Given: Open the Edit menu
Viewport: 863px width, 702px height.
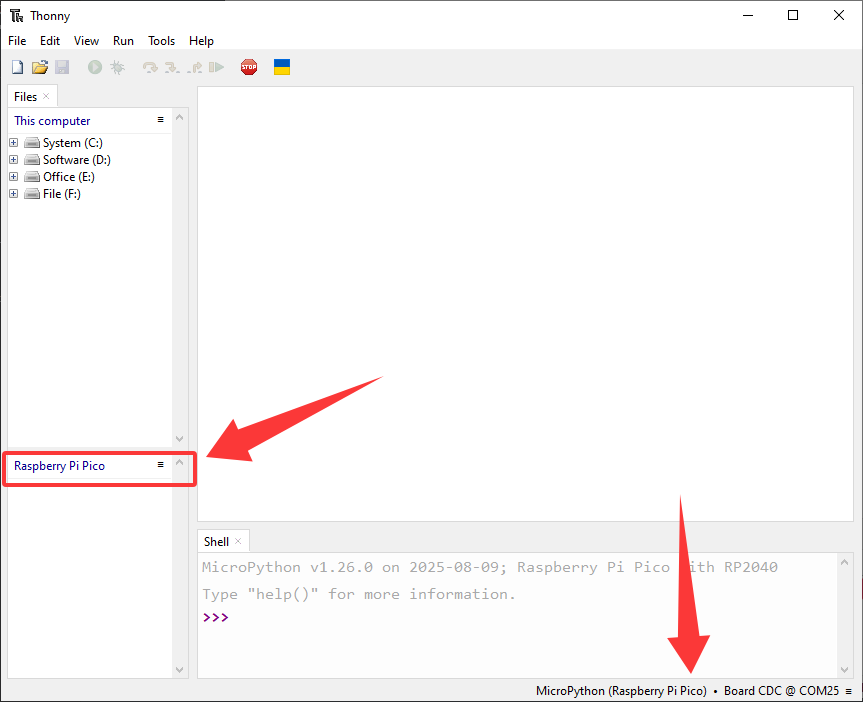Looking at the screenshot, I should coord(50,41).
